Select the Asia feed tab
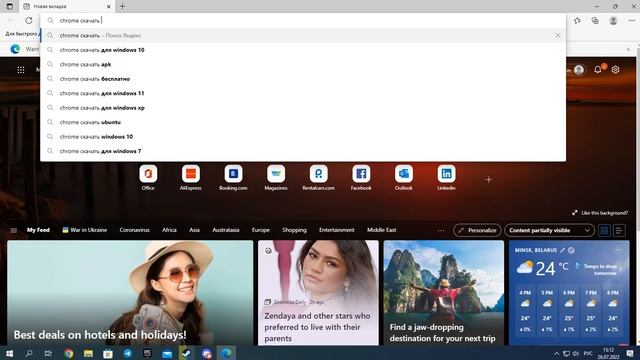The width and height of the screenshot is (640, 360). pyautogui.click(x=194, y=230)
